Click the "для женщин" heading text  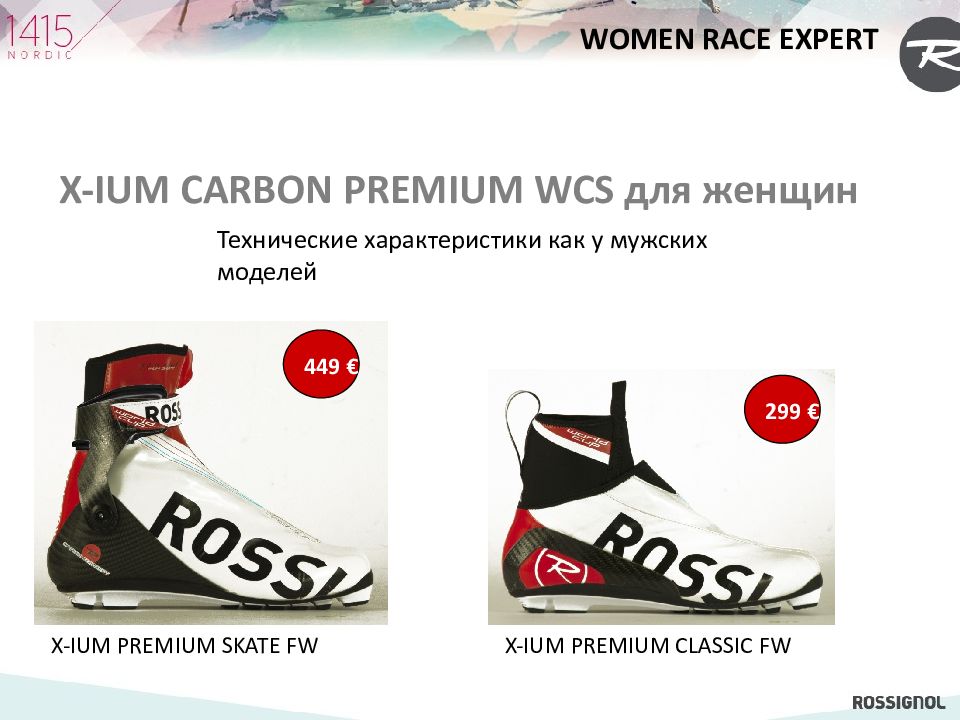coord(740,191)
